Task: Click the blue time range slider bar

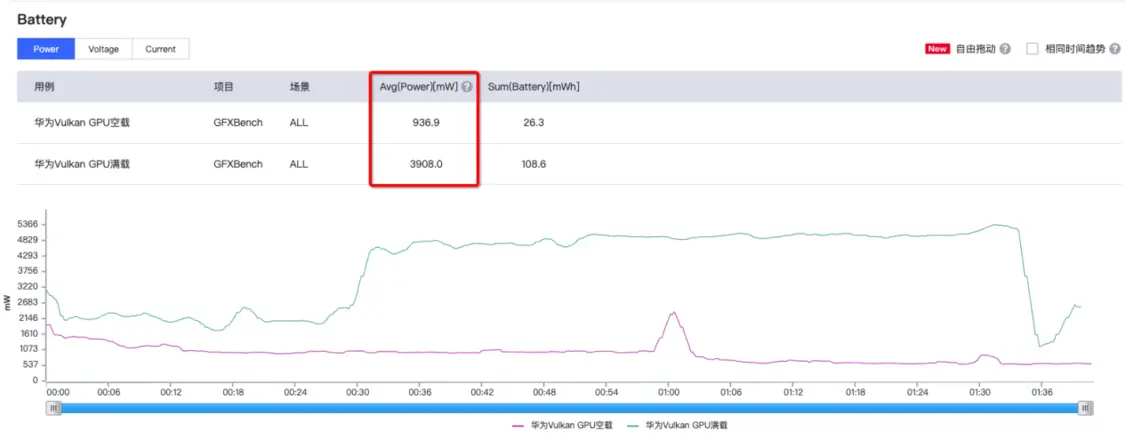Action: click(x=570, y=408)
